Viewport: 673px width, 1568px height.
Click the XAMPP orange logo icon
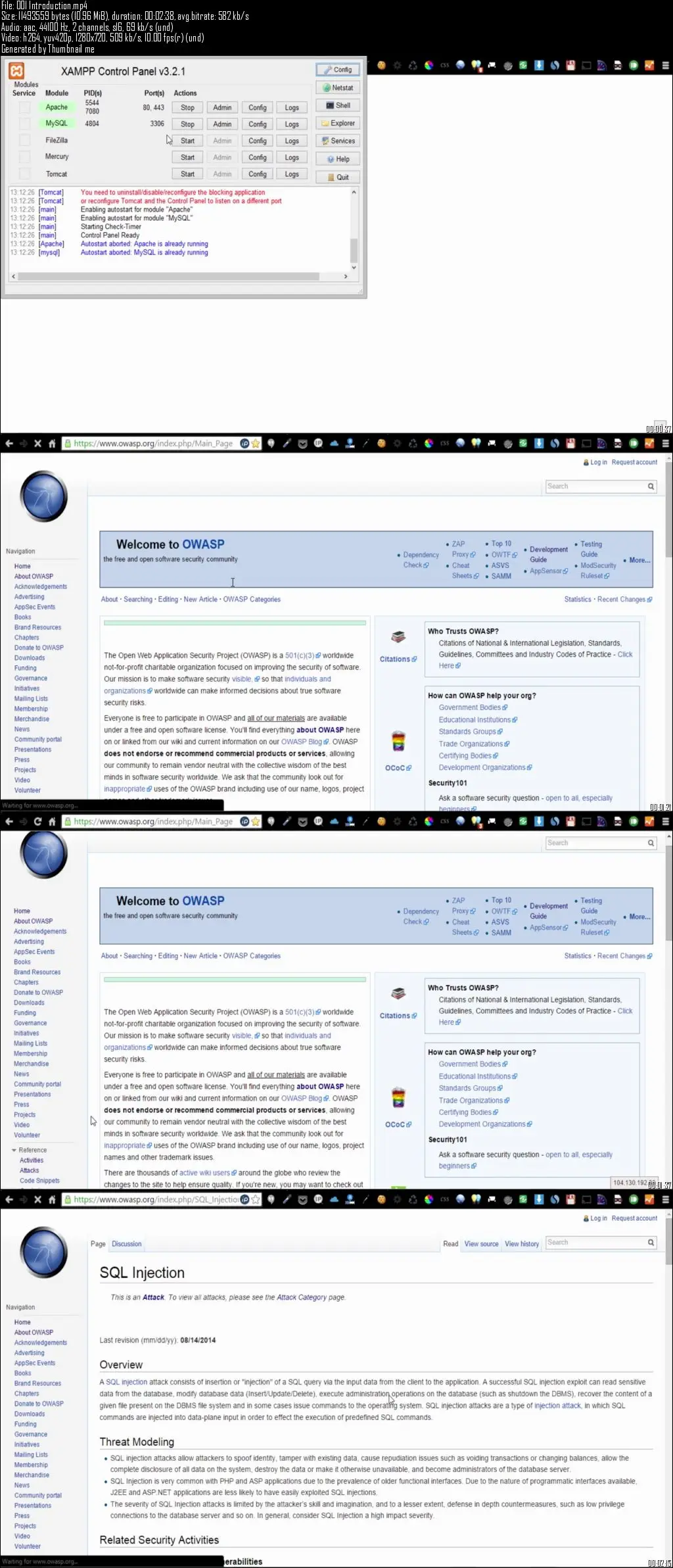[x=16, y=70]
